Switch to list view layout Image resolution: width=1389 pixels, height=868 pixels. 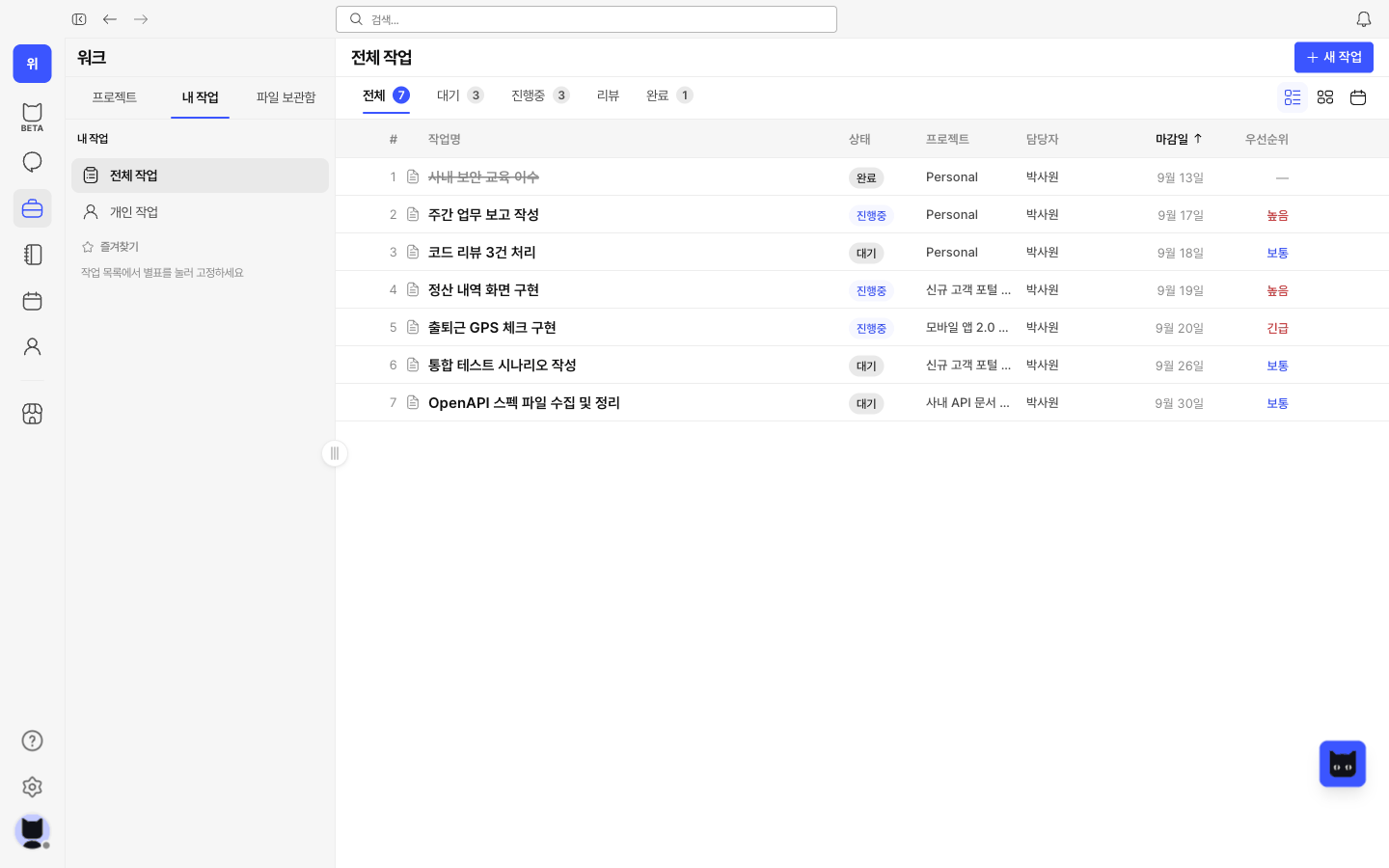(x=1293, y=97)
